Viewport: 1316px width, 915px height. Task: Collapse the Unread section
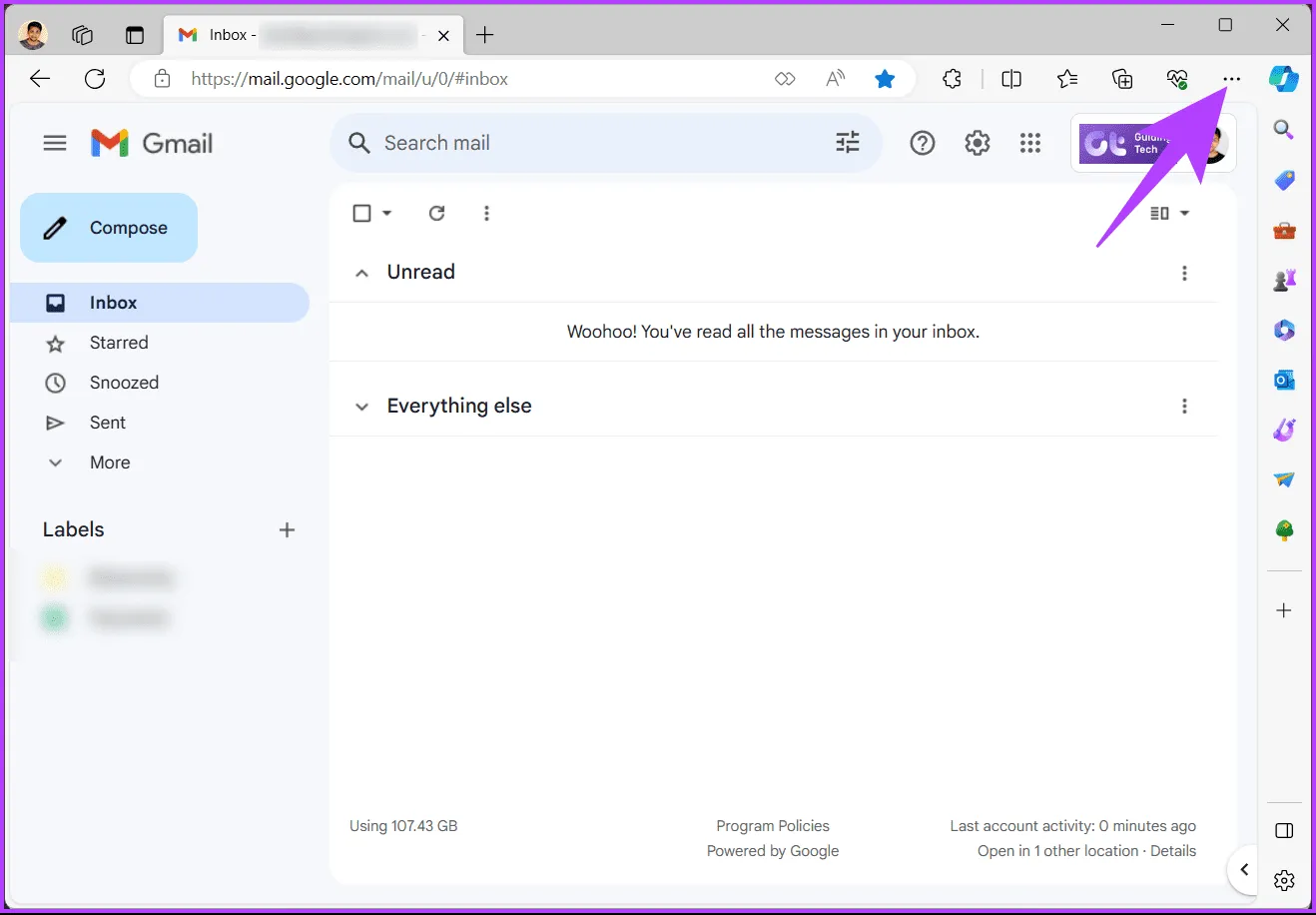(x=362, y=273)
